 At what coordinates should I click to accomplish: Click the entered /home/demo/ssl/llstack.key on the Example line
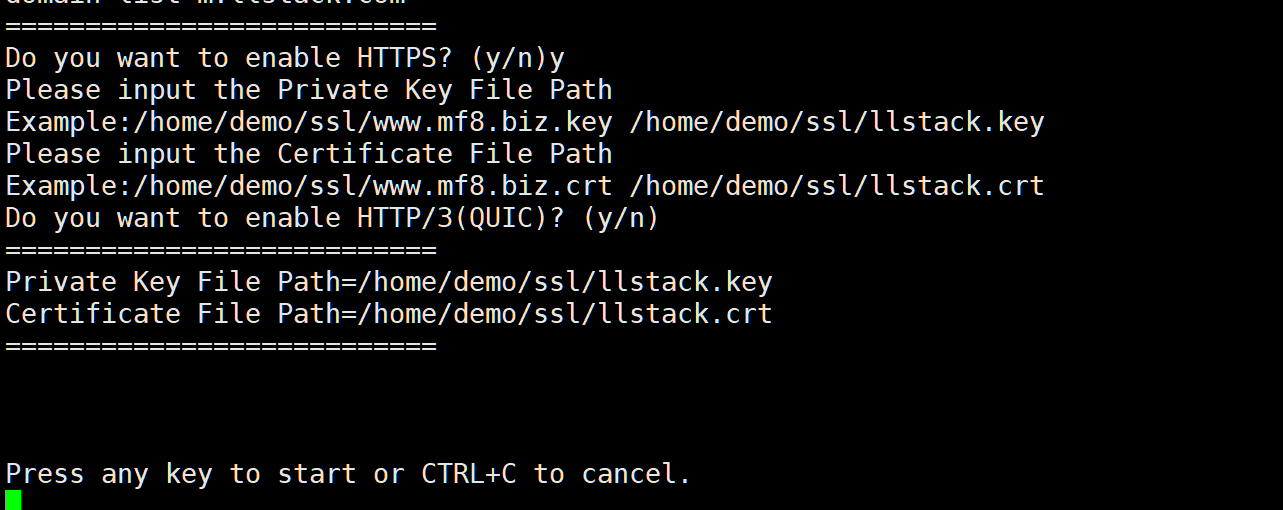(x=838, y=123)
